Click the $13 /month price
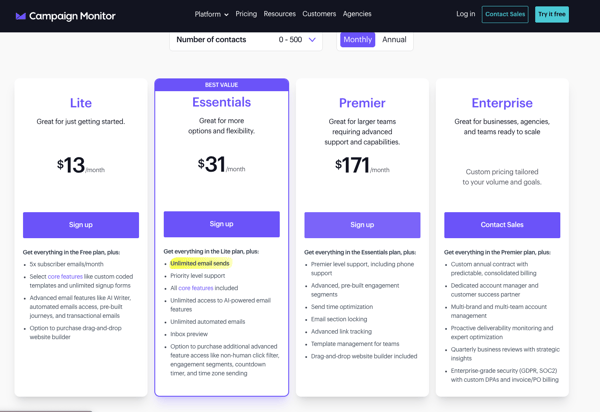 (x=81, y=165)
